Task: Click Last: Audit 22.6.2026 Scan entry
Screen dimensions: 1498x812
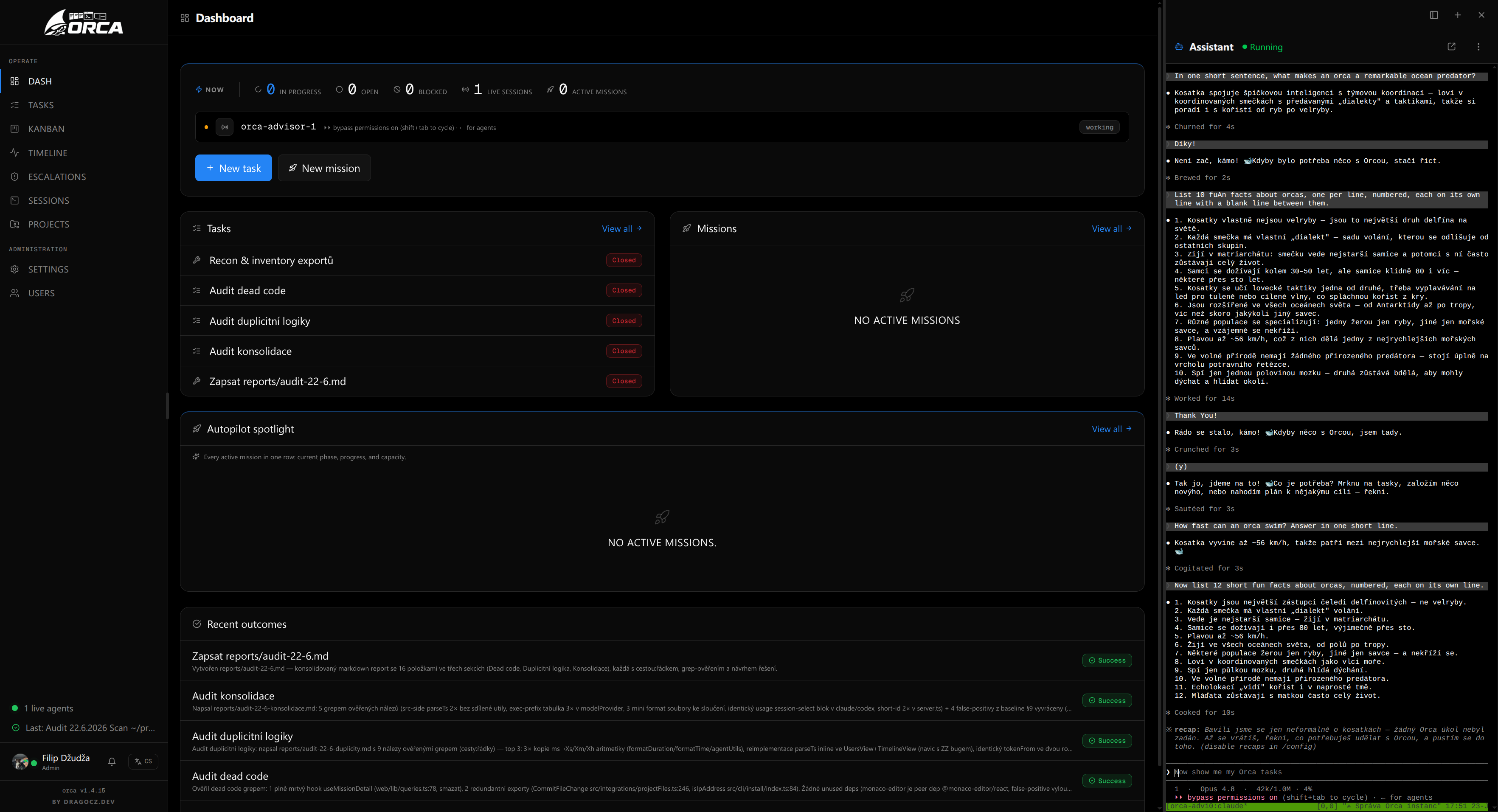Action: click(x=84, y=728)
